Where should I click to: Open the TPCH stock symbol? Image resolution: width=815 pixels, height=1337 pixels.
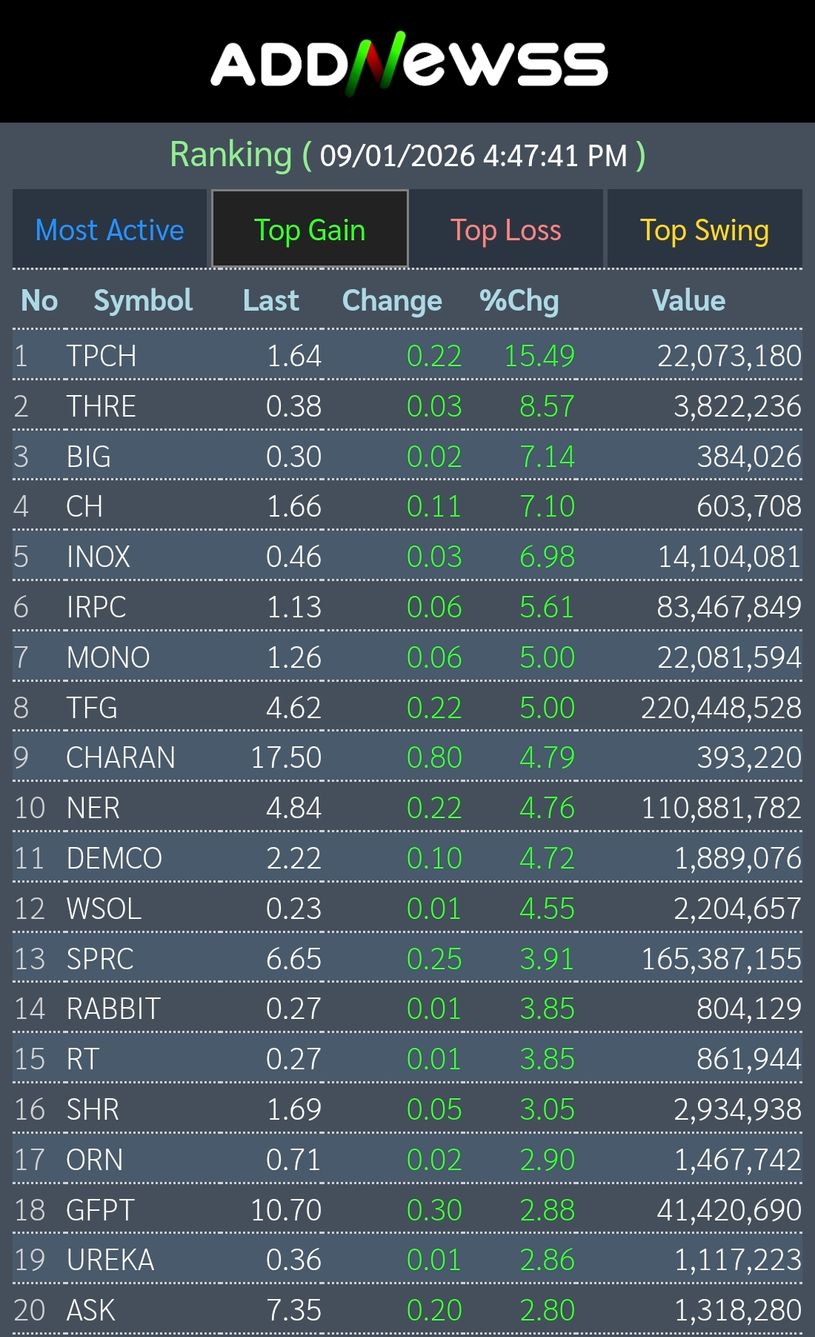pos(101,356)
